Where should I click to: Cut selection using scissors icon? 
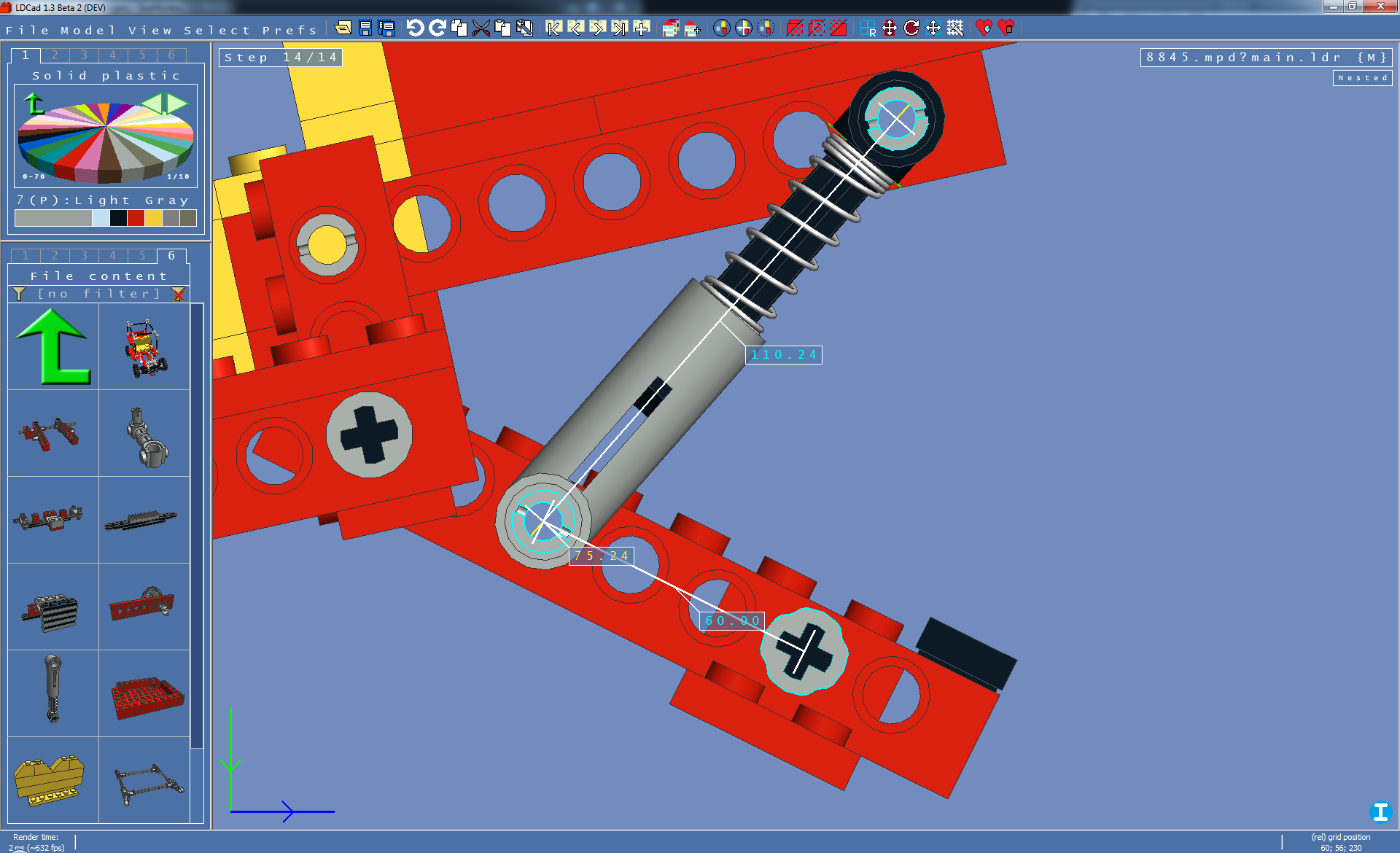tap(481, 28)
